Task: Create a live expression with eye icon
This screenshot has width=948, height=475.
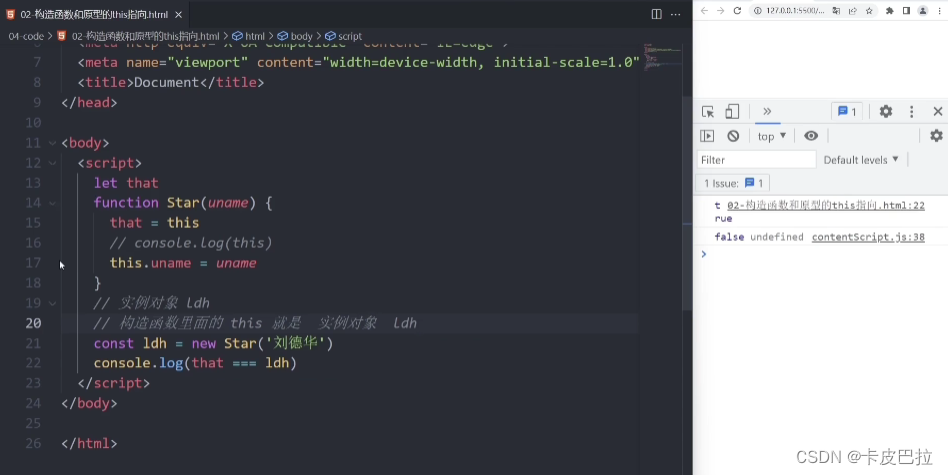Action: 811,136
